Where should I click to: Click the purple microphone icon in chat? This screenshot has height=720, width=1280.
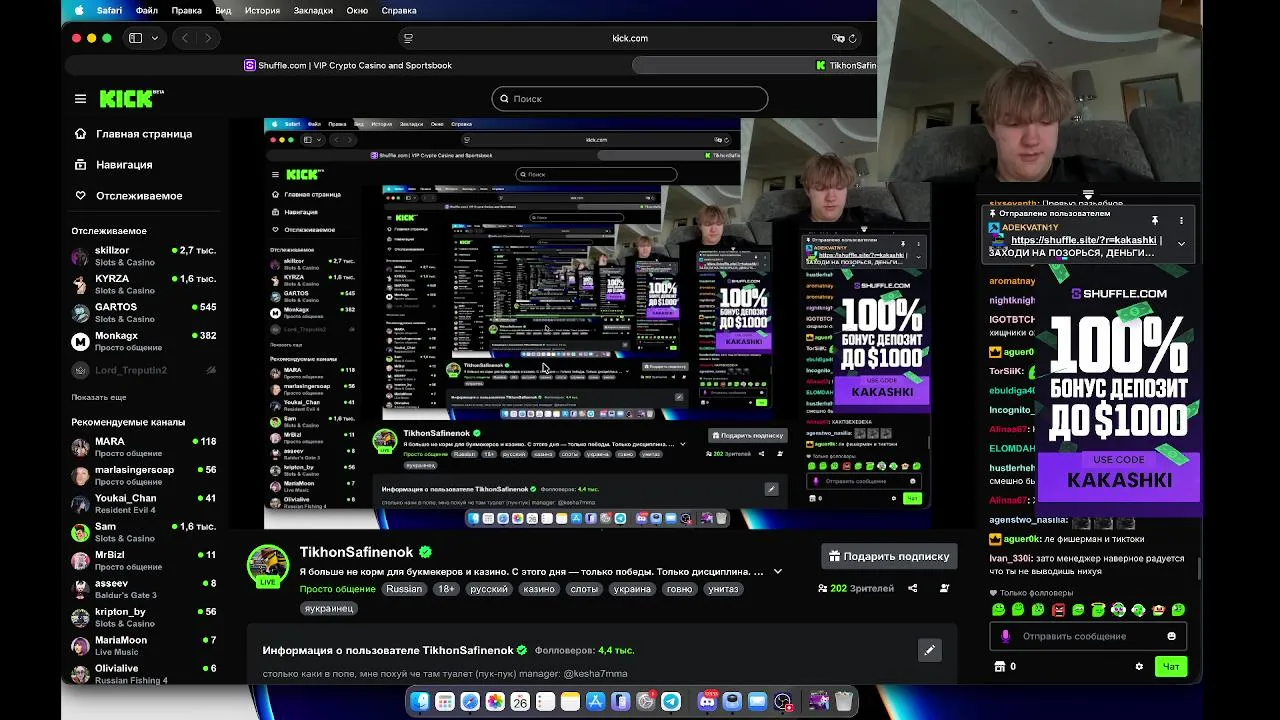1005,636
